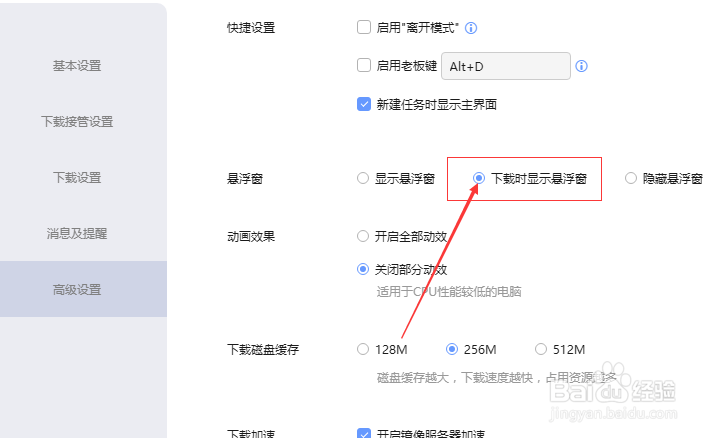Screen dimensions: 716x438
Task: Click the Alt+D boss key input field
Action: 506,66
